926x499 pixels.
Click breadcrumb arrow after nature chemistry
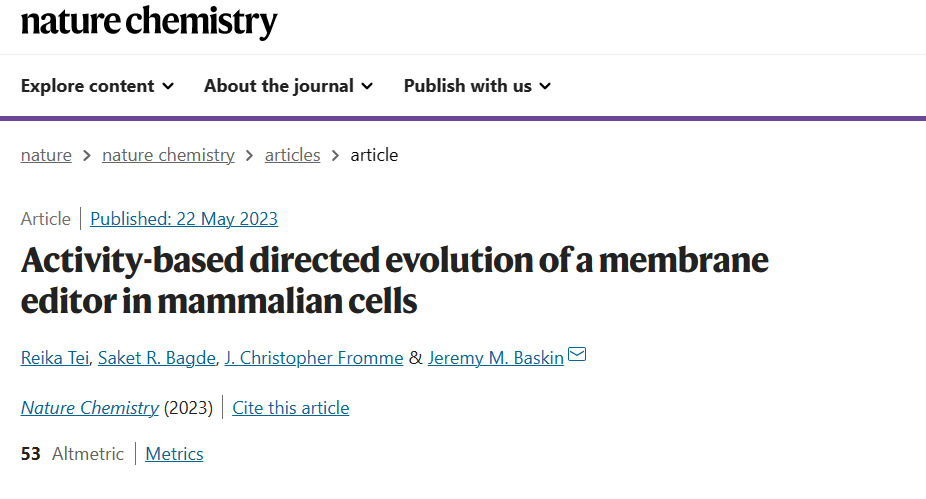(250, 155)
